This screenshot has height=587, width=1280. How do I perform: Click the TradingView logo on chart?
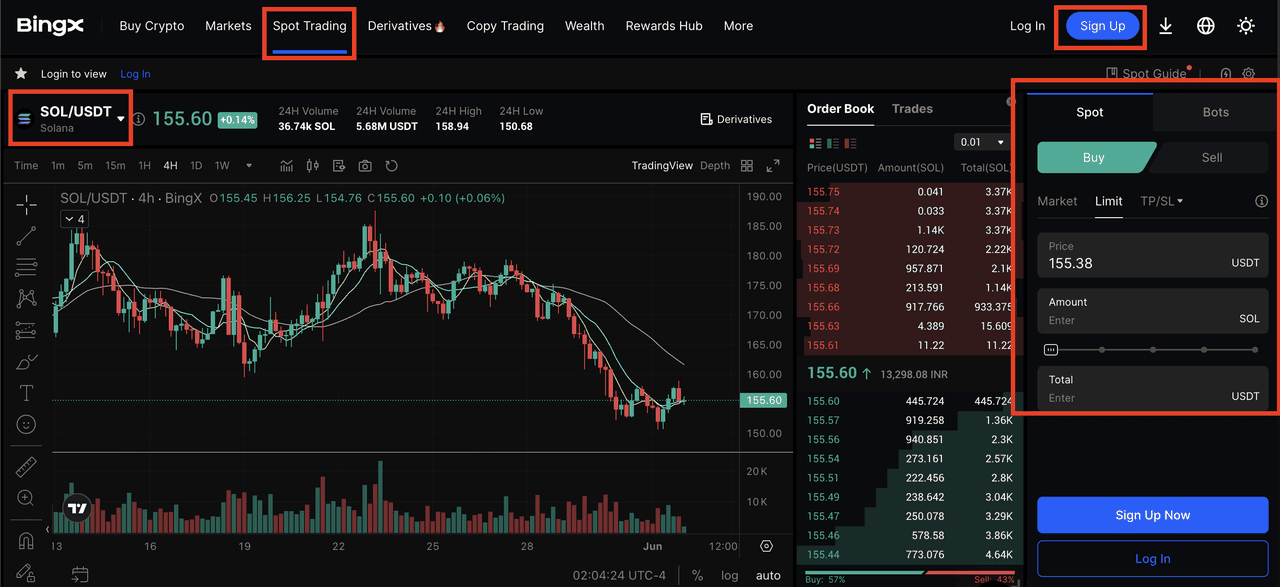[78, 508]
